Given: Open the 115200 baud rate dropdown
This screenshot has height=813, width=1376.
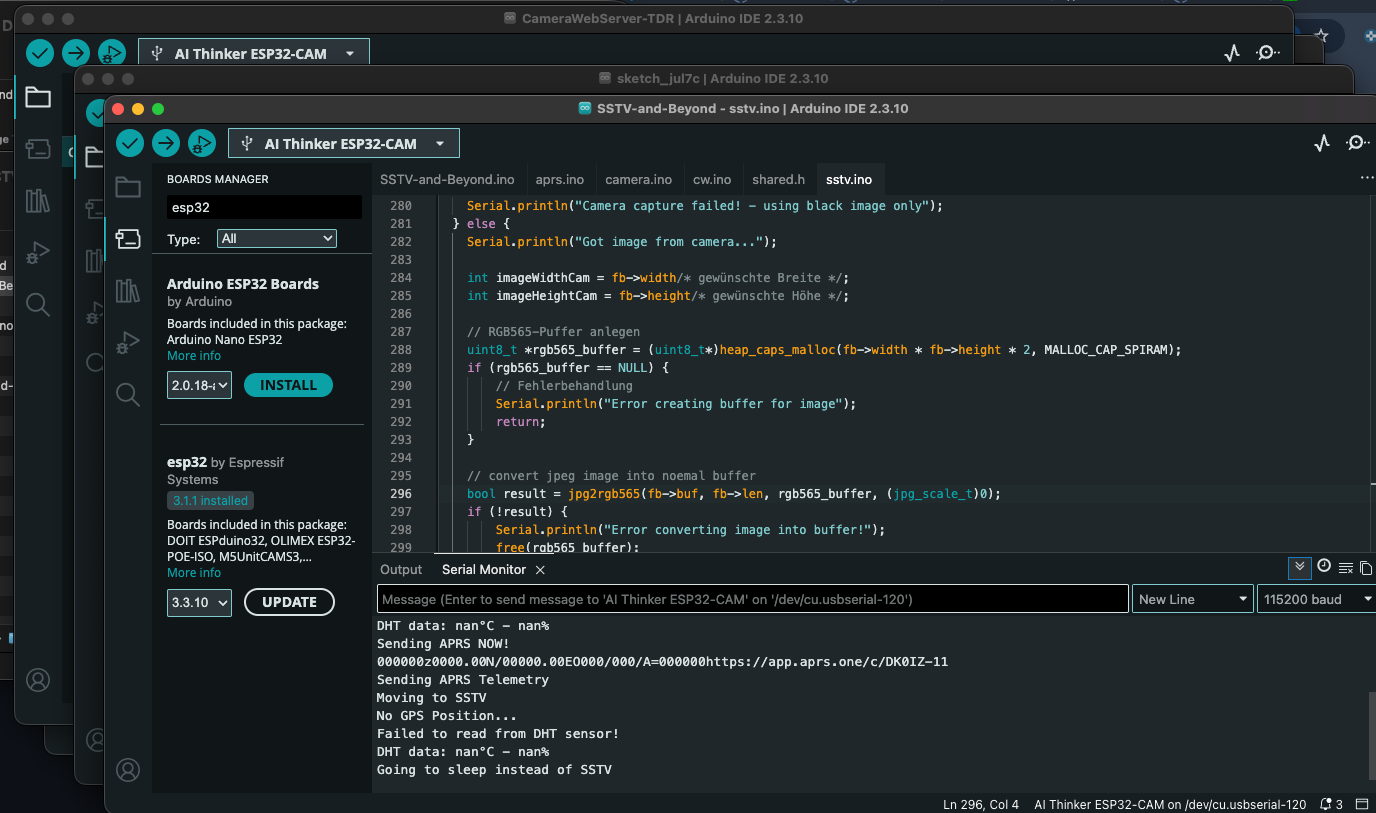Looking at the screenshot, I should point(1317,599).
